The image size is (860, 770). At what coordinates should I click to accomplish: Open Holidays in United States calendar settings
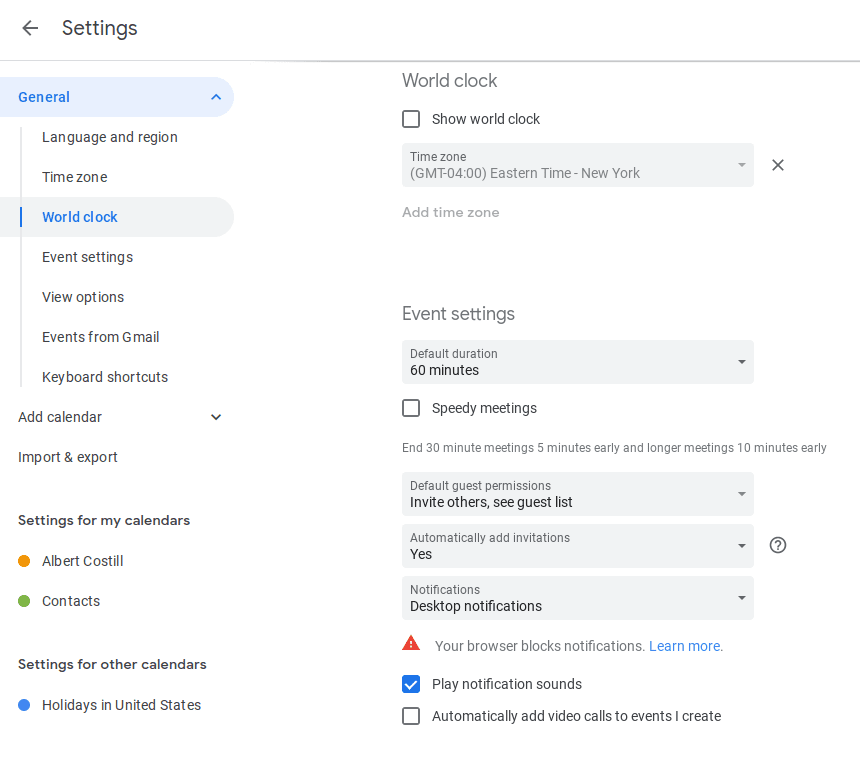point(121,705)
